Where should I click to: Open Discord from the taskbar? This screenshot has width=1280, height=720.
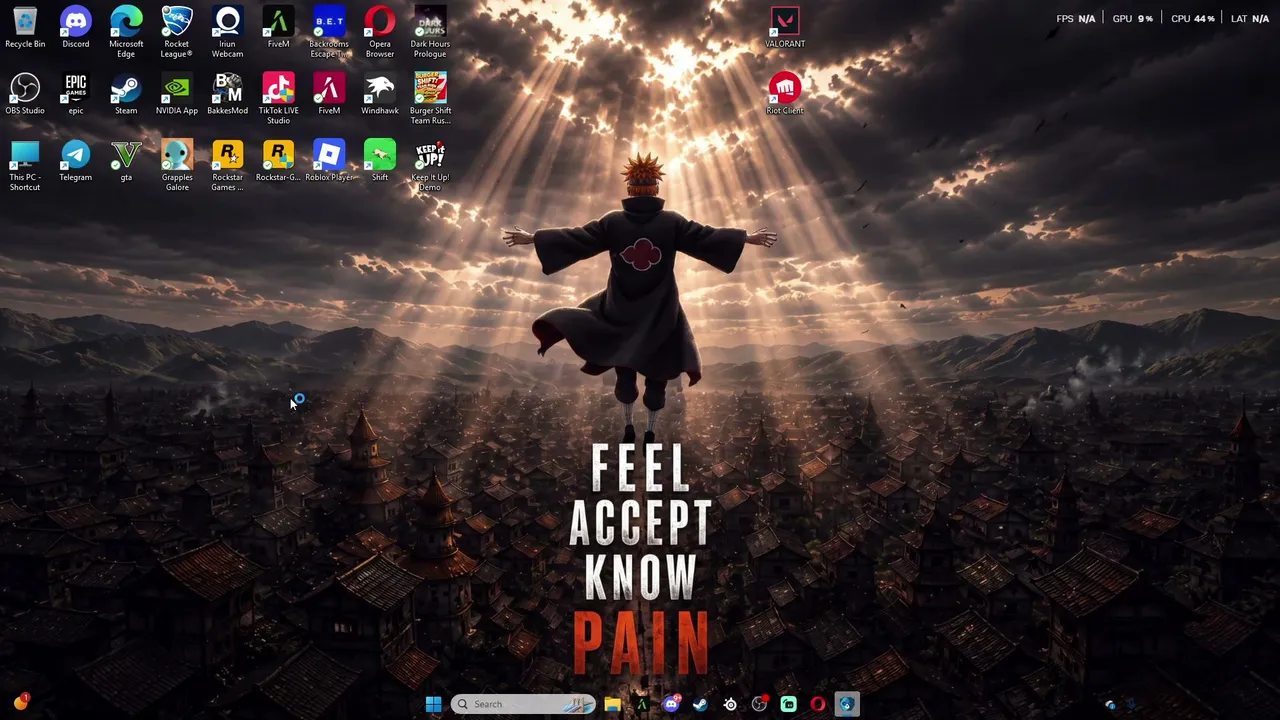pos(671,704)
